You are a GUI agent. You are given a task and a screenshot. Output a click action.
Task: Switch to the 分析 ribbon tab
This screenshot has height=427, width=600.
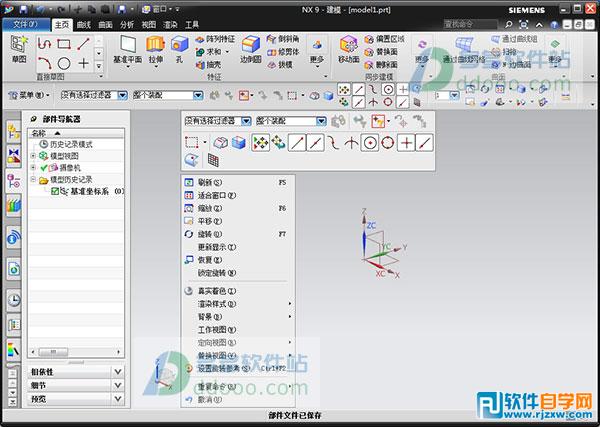coord(127,25)
